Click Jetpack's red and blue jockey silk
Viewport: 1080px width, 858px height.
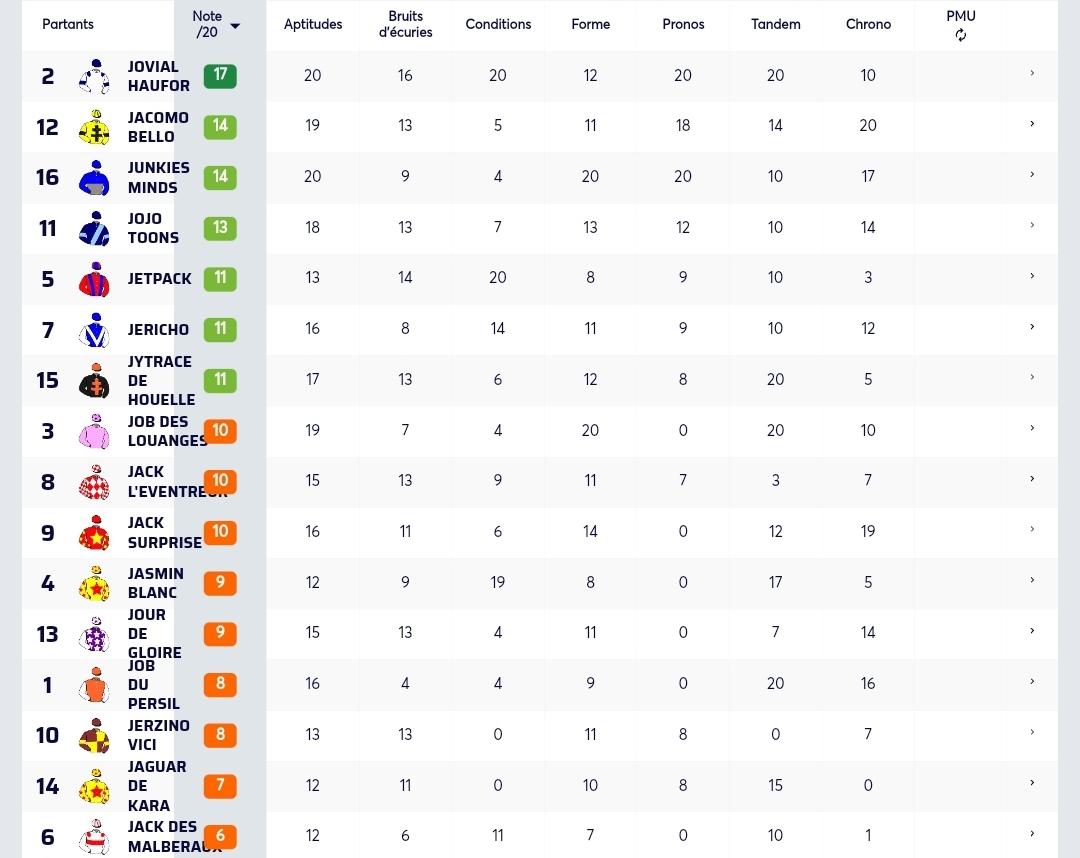[94, 279]
